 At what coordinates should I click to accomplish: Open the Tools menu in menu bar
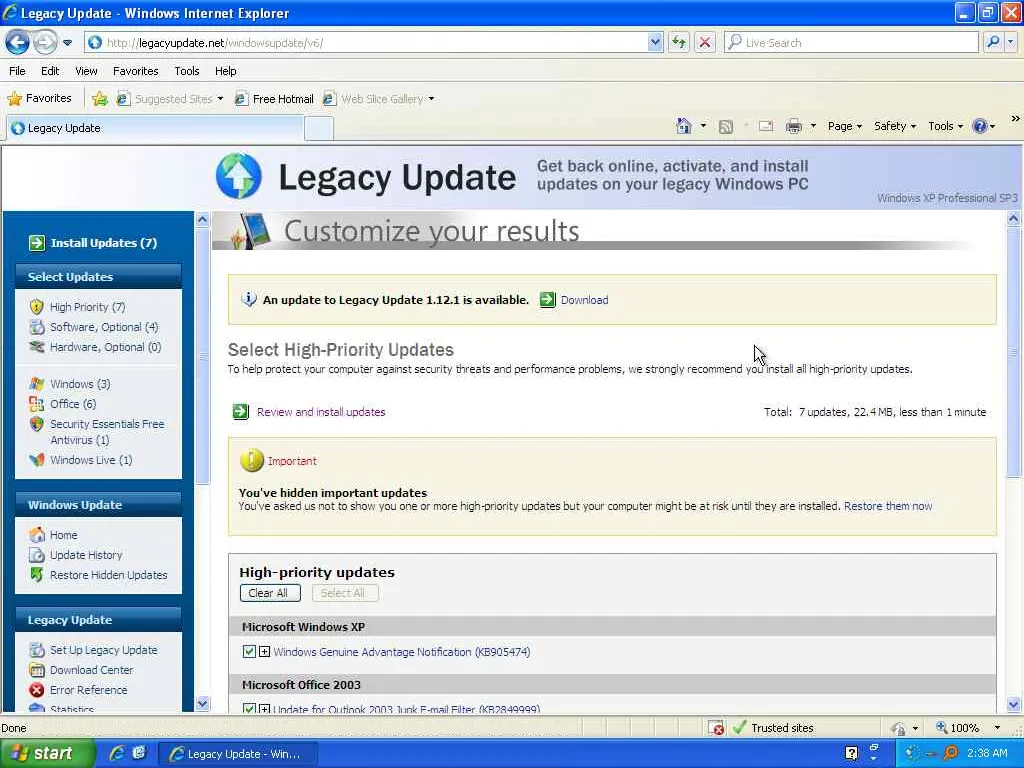pyautogui.click(x=187, y=71)
